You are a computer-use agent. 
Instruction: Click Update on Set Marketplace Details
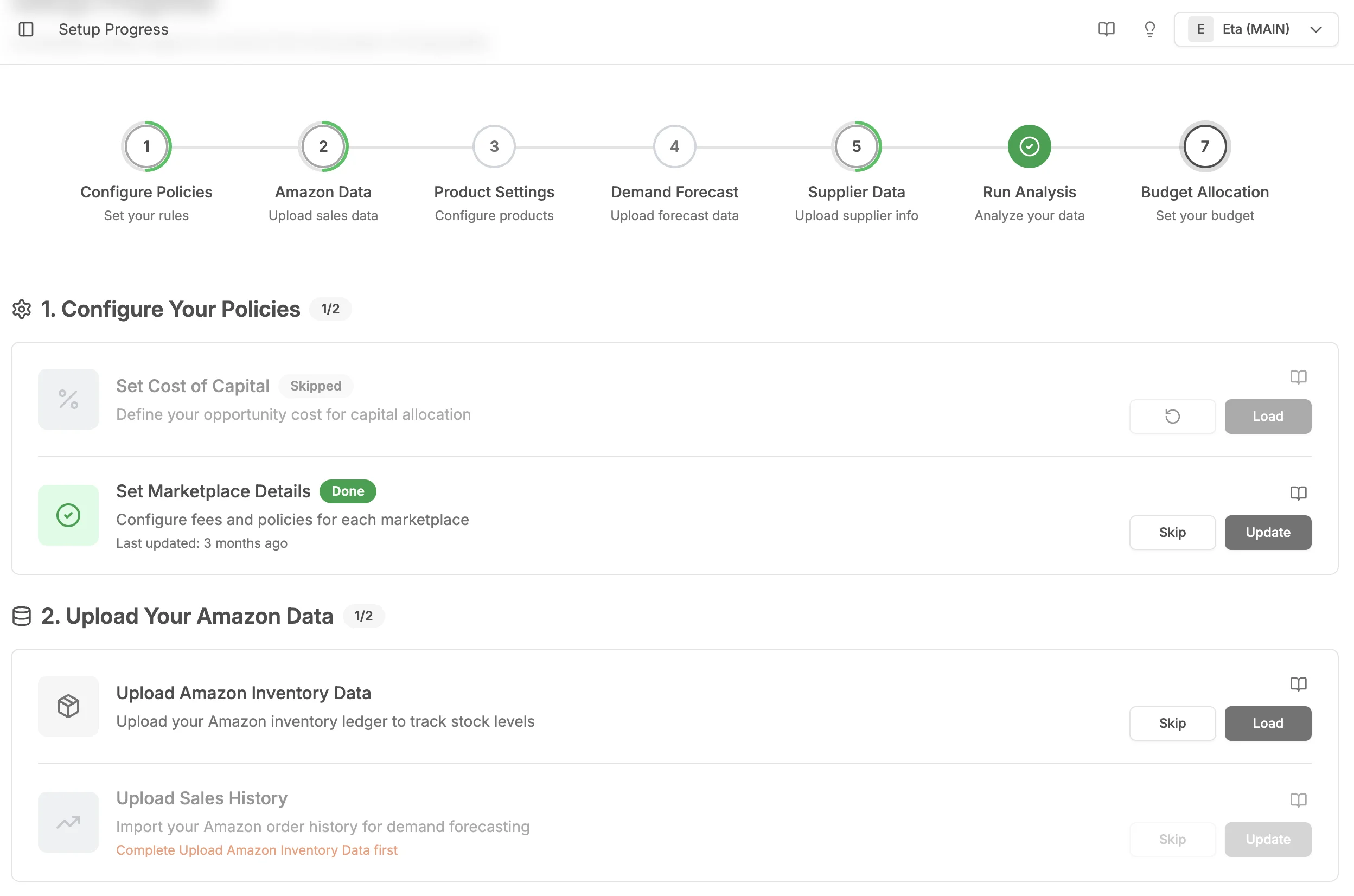click(1268, 532)
